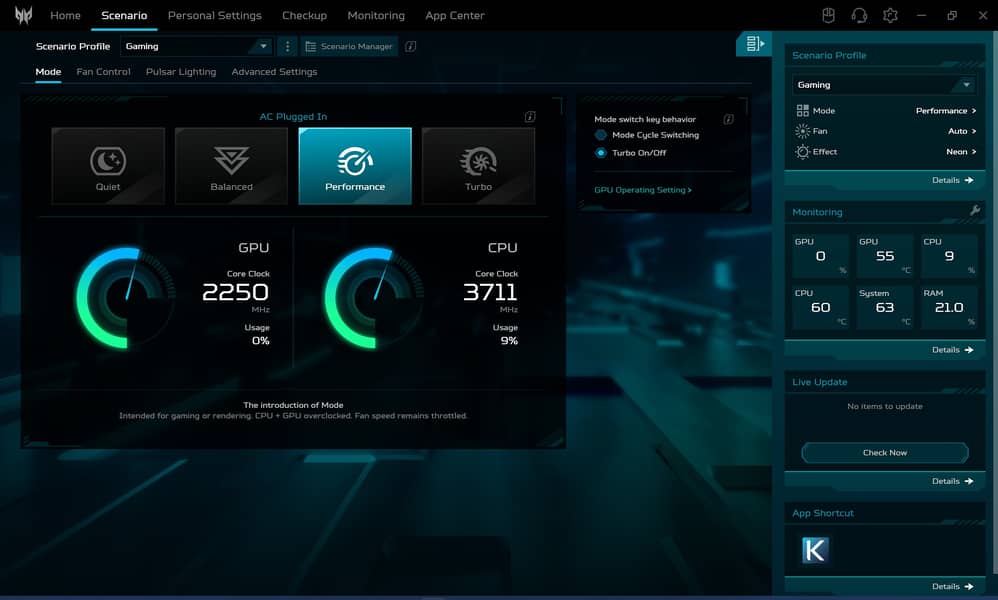This screenshot has height=600, width=998.
Task: Collapse the right sidebar panel icon
Action: 755,44
